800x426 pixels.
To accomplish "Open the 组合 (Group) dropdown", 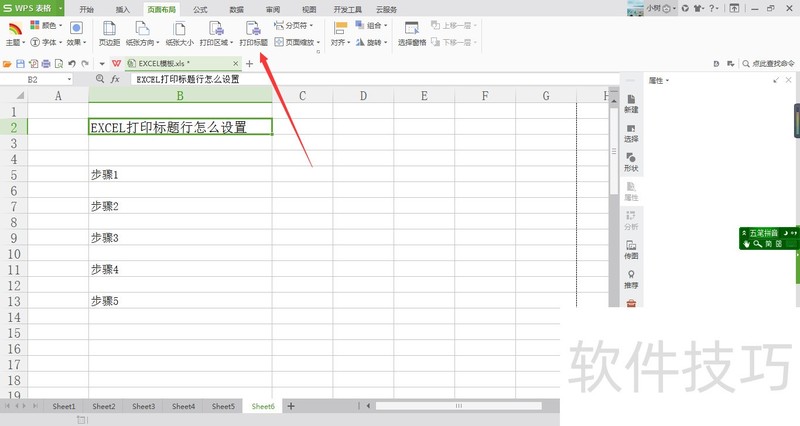I will [372, 25].
